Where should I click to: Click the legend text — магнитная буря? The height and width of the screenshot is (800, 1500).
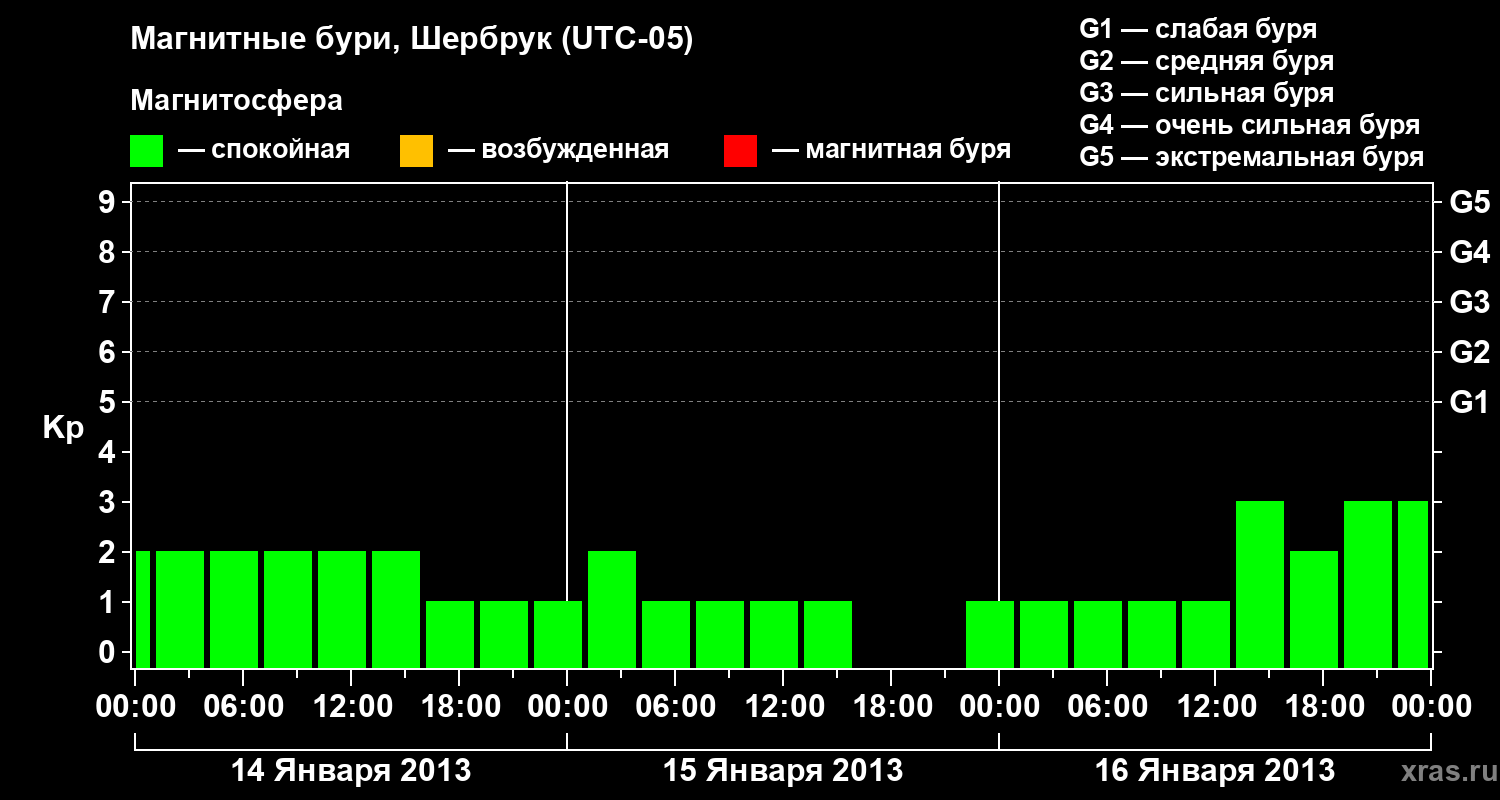891,150
